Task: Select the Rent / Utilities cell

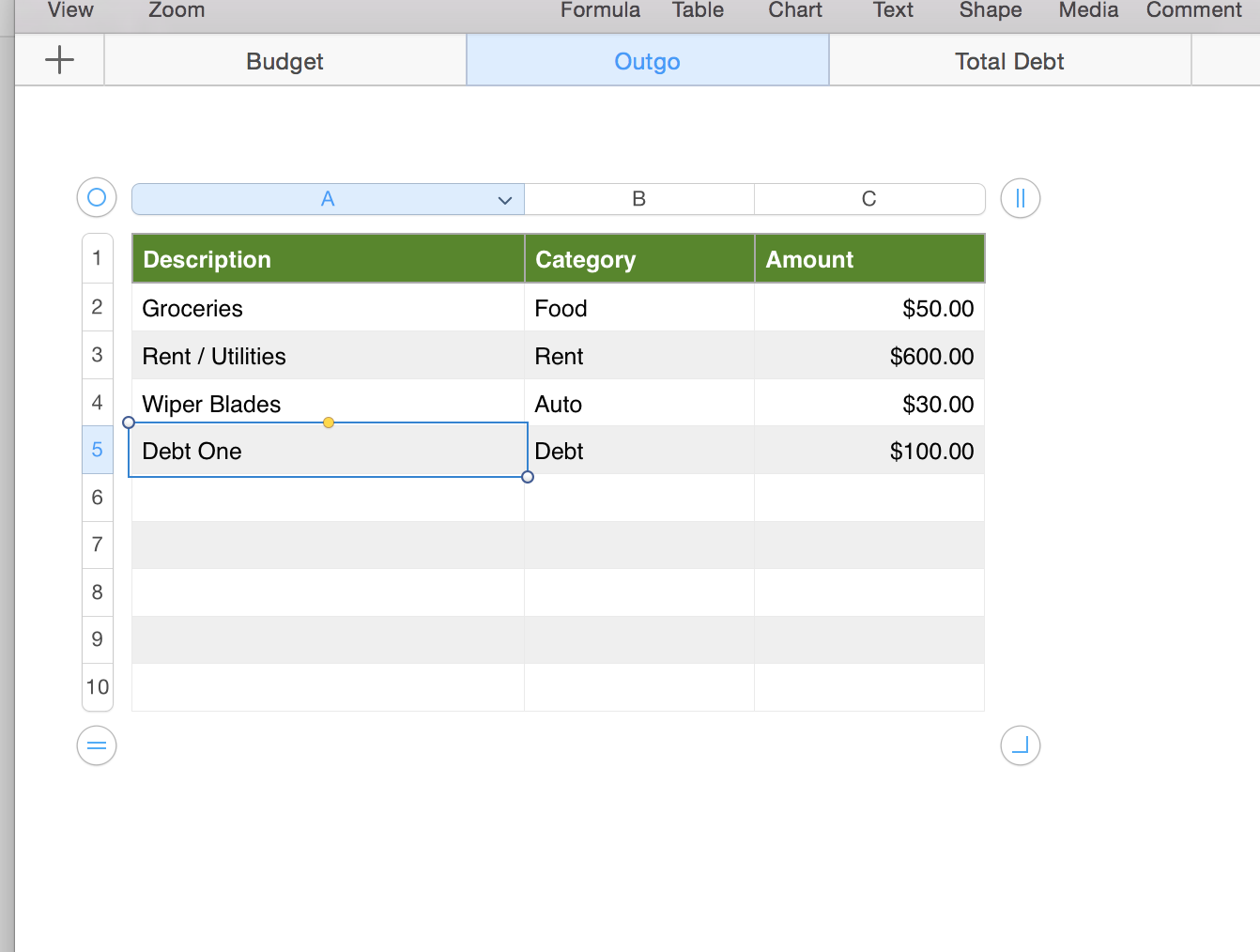Action: click(x=328, y=355)
